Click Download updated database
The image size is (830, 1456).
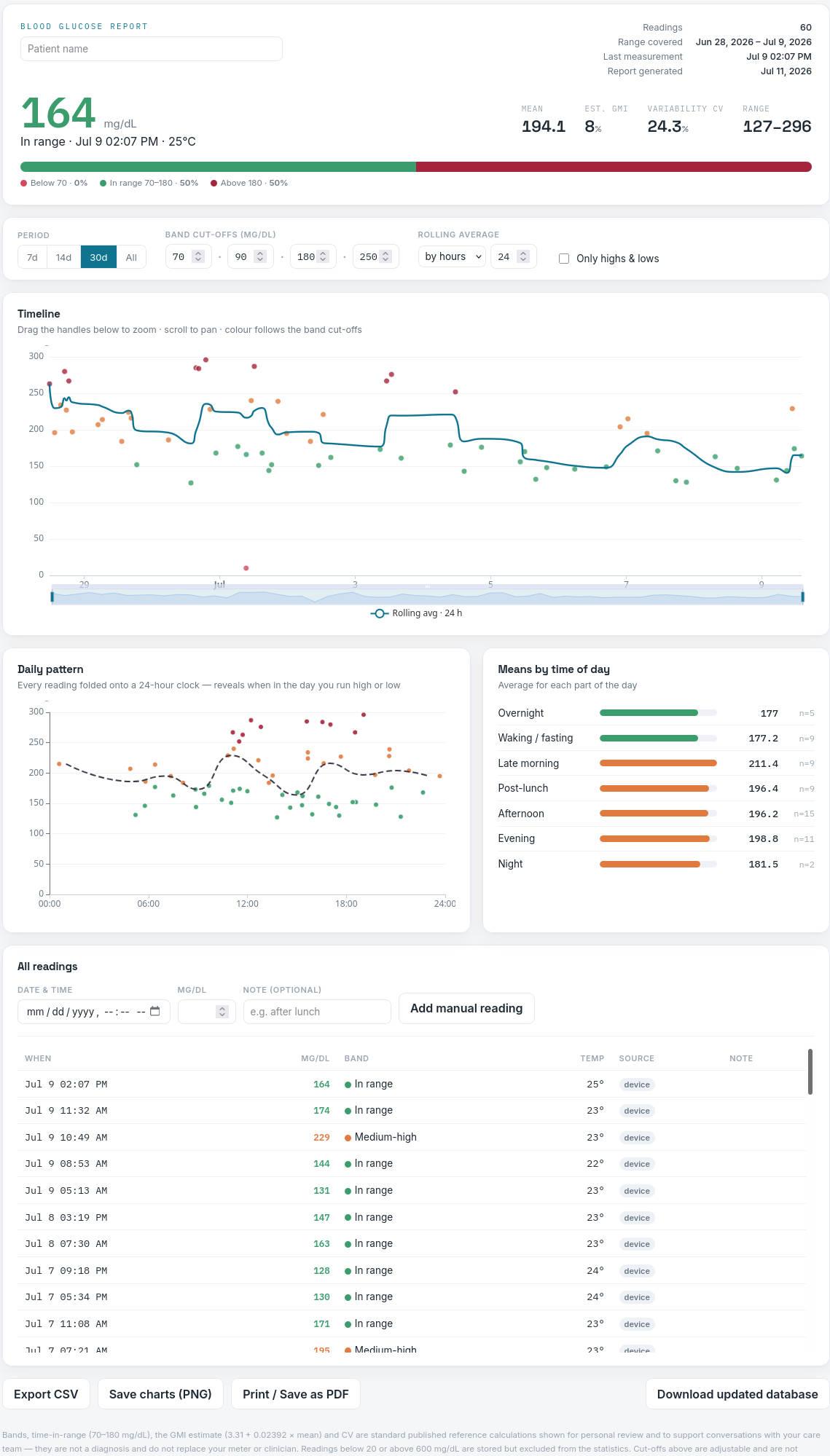pos(737,1394)
